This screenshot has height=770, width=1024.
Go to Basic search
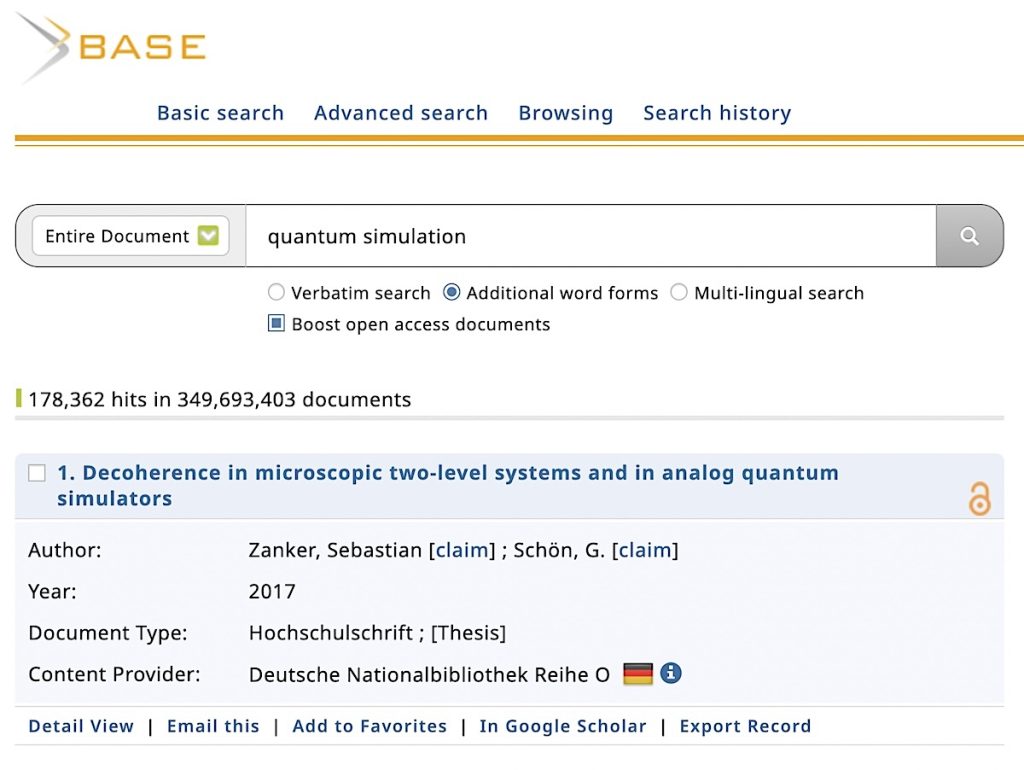coord(220,113)
